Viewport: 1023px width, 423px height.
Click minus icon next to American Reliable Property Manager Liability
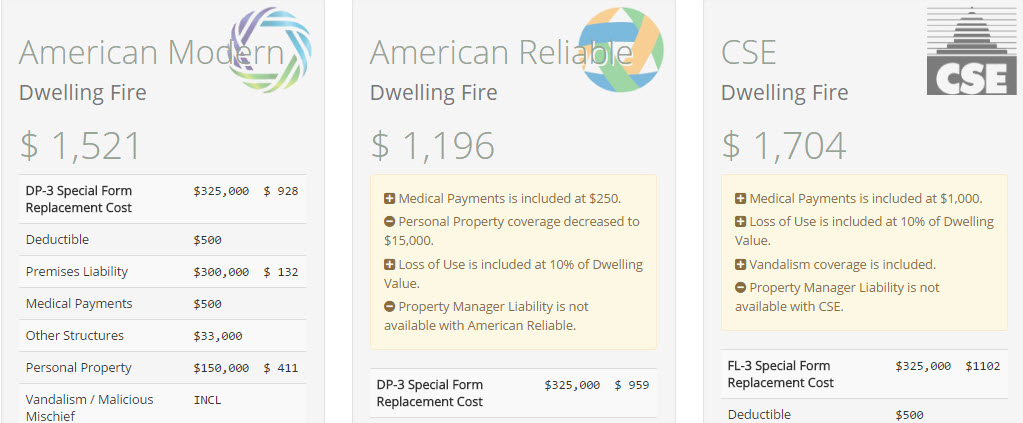(389, 307)
